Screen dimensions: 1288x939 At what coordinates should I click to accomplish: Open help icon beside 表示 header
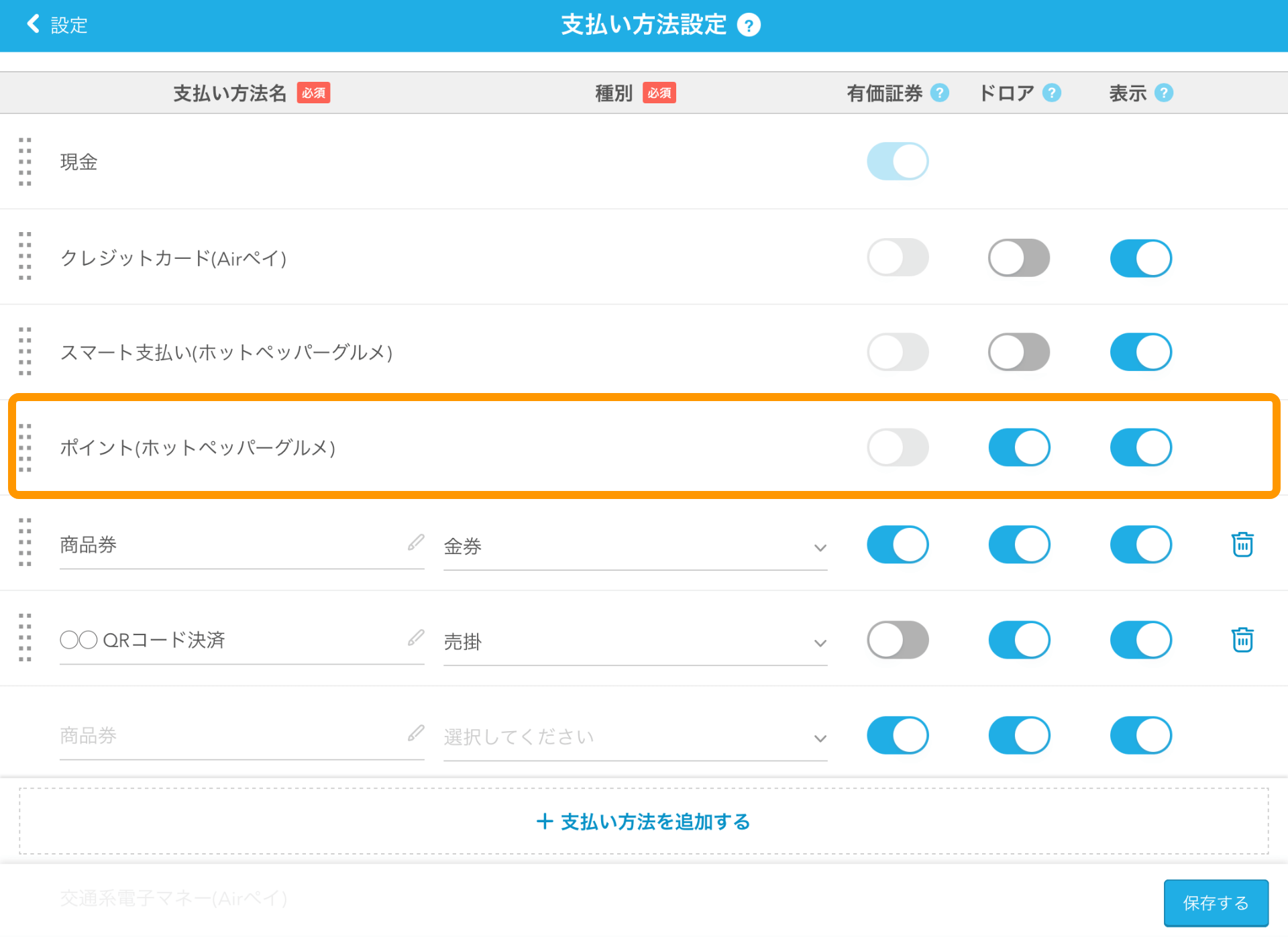[x=1164, y=93]
